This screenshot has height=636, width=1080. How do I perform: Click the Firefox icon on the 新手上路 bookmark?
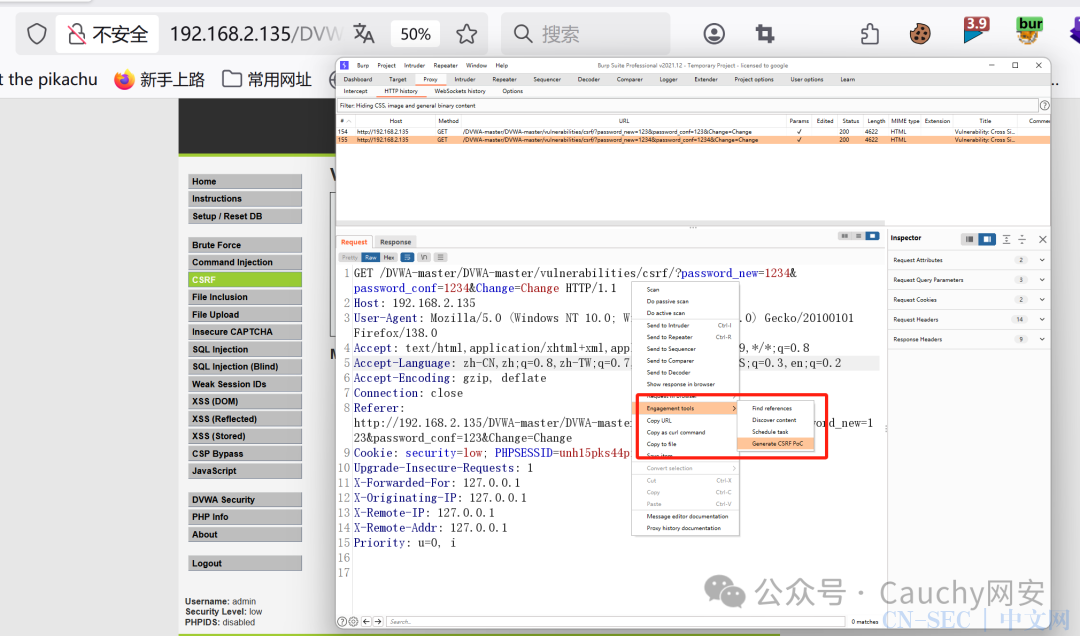pos(124,80)
